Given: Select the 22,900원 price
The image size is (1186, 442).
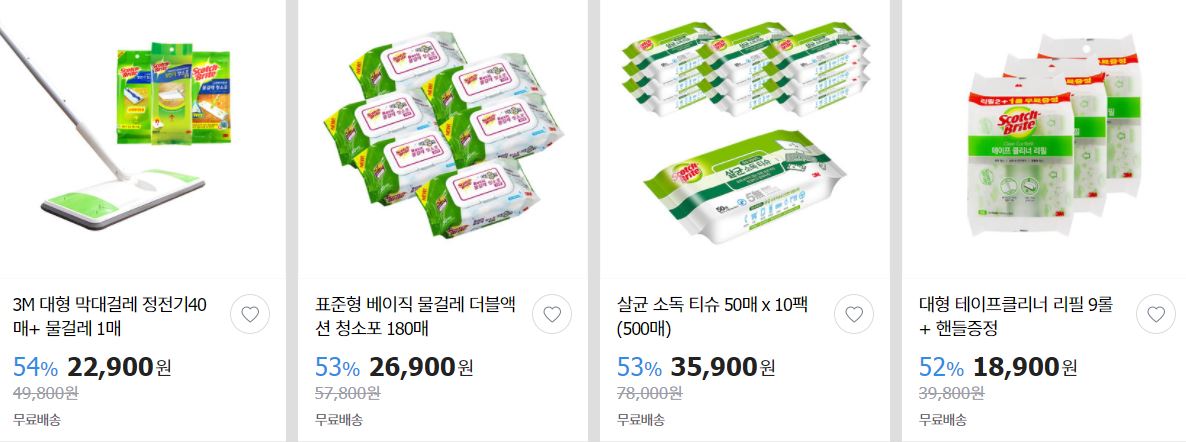Looking at the screenshot, I should 120,368.
